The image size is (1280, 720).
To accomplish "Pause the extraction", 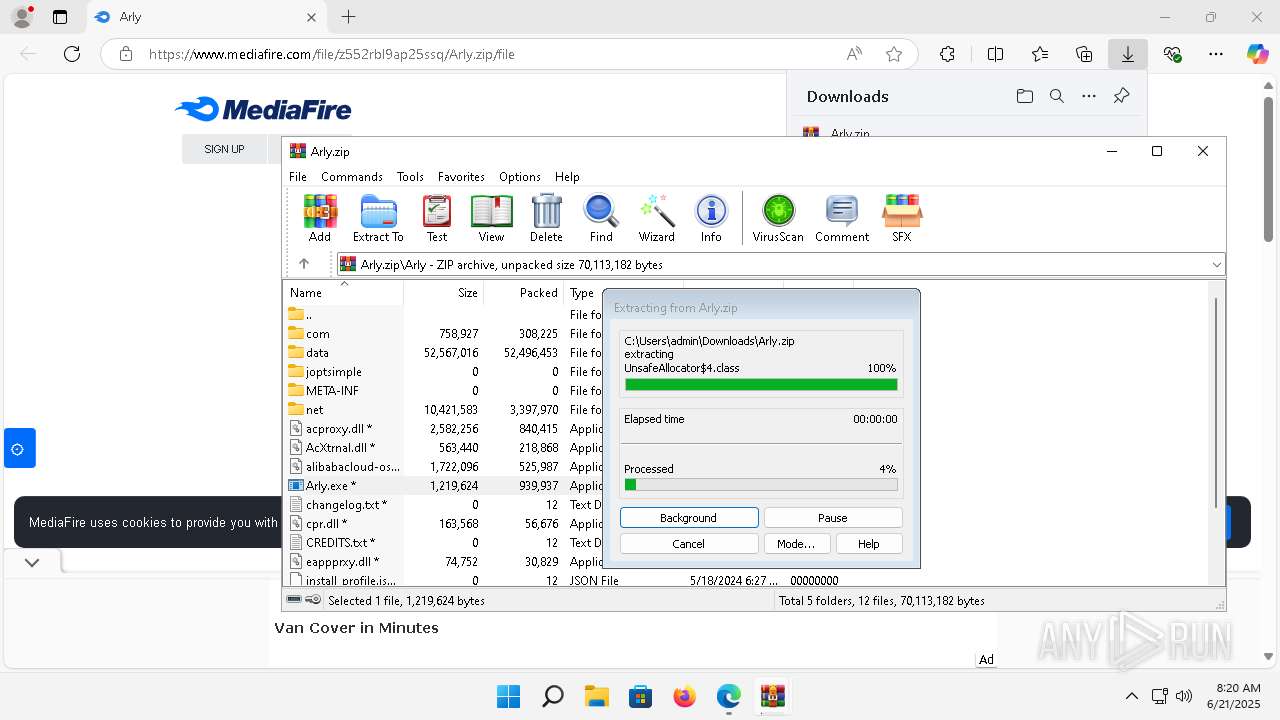I will coord(833,518).
